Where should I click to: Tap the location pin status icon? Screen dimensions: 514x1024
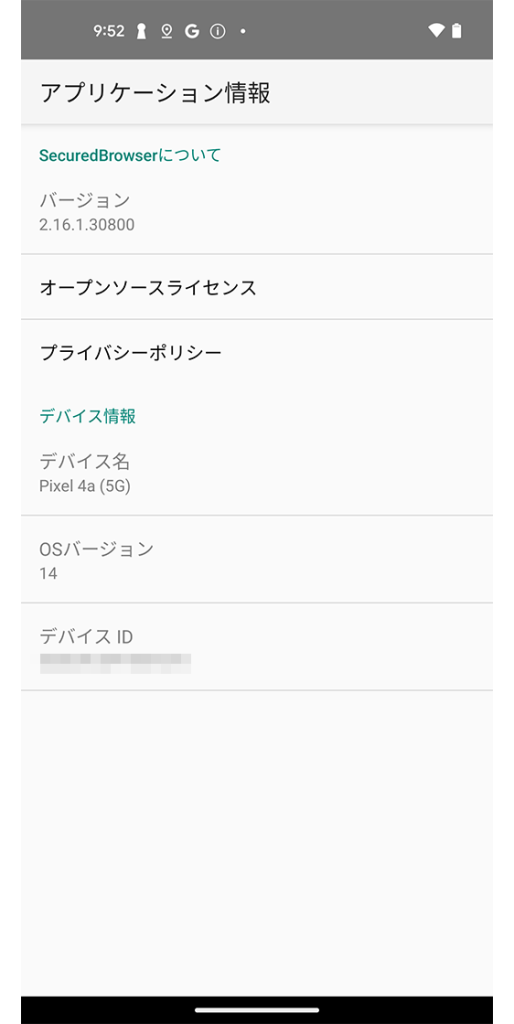pos(167,31)
